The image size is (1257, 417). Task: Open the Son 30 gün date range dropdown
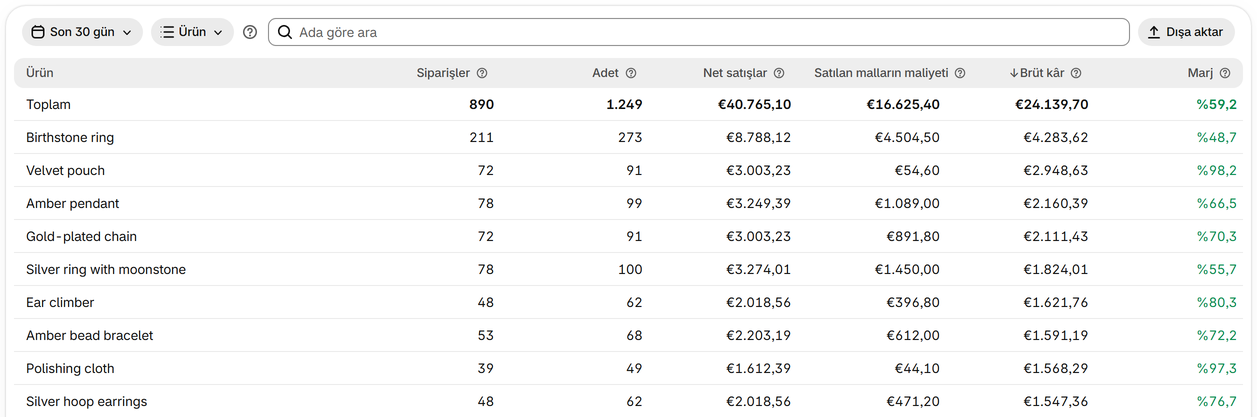pos(82,32)
